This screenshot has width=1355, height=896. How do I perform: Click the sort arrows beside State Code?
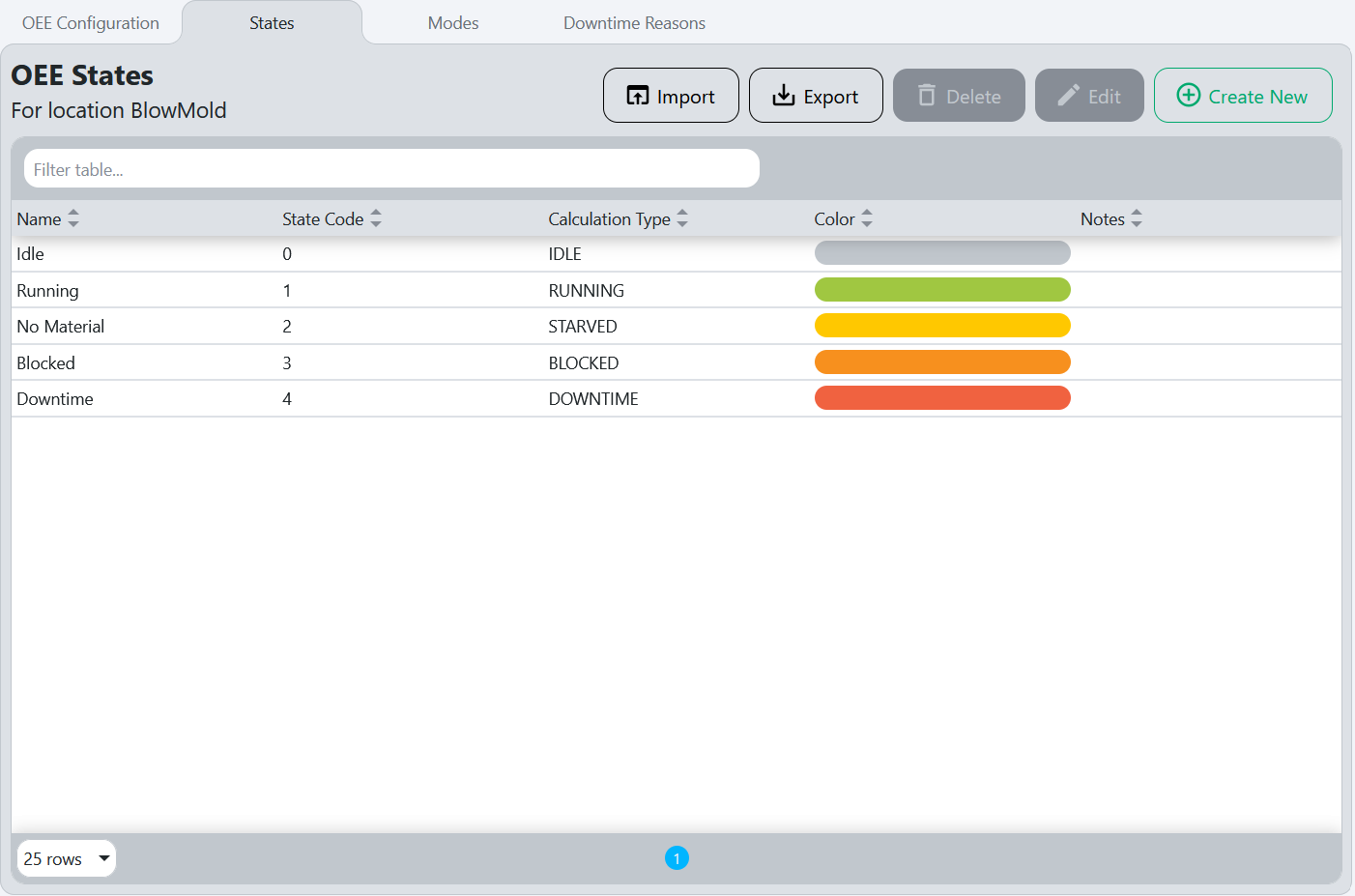click(376, 218)
